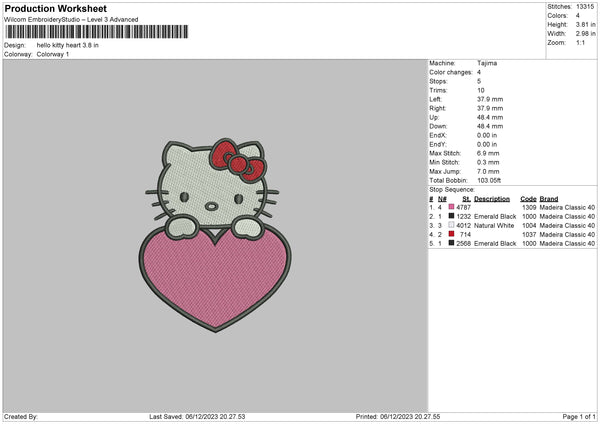Click the 'Description' column header
Image resolution: width=600 pixels, height=424 pixels.
coord(492,199)
